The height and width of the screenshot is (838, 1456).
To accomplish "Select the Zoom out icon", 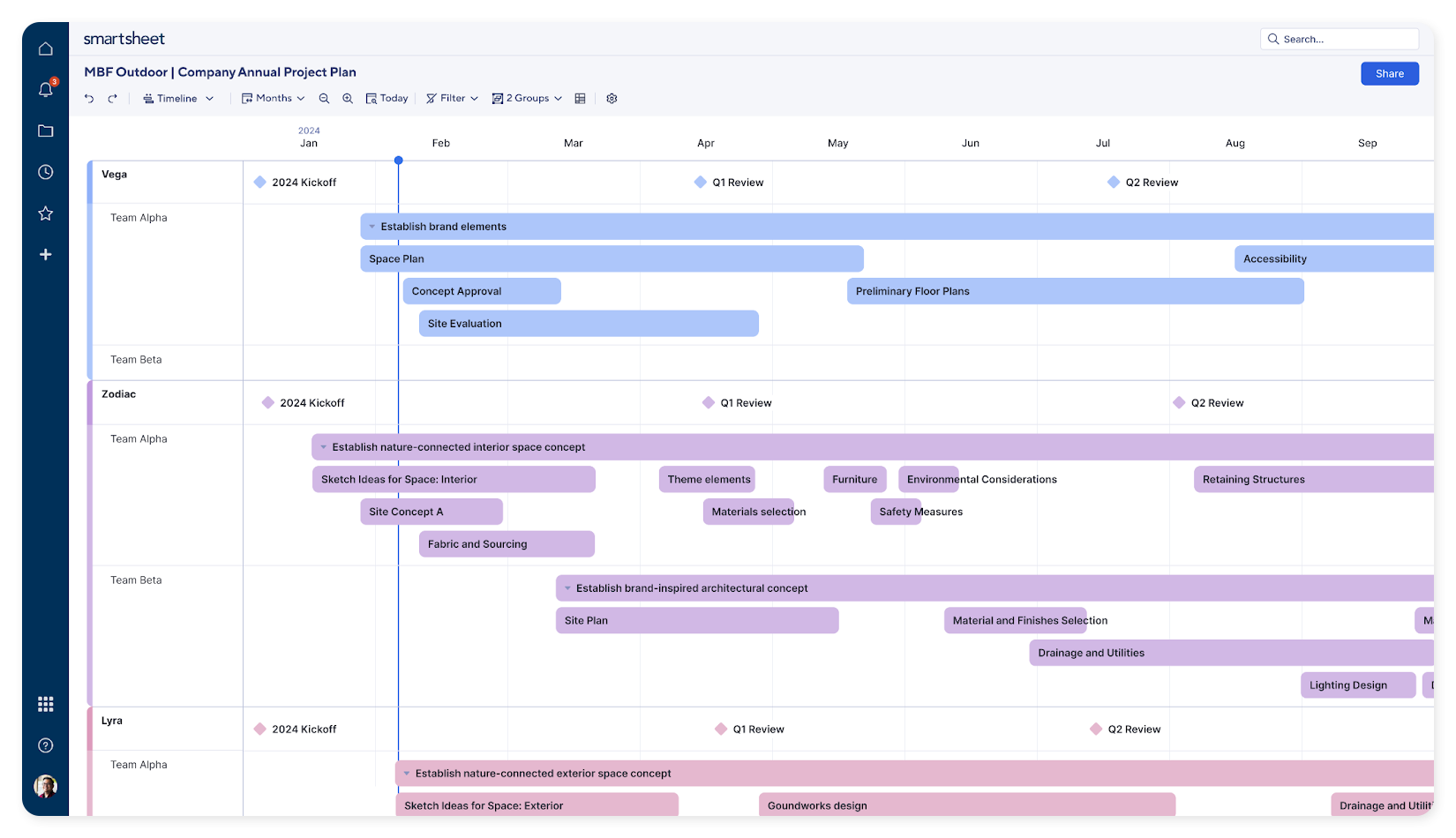I will pyautogui.click(x=324, y=98).
